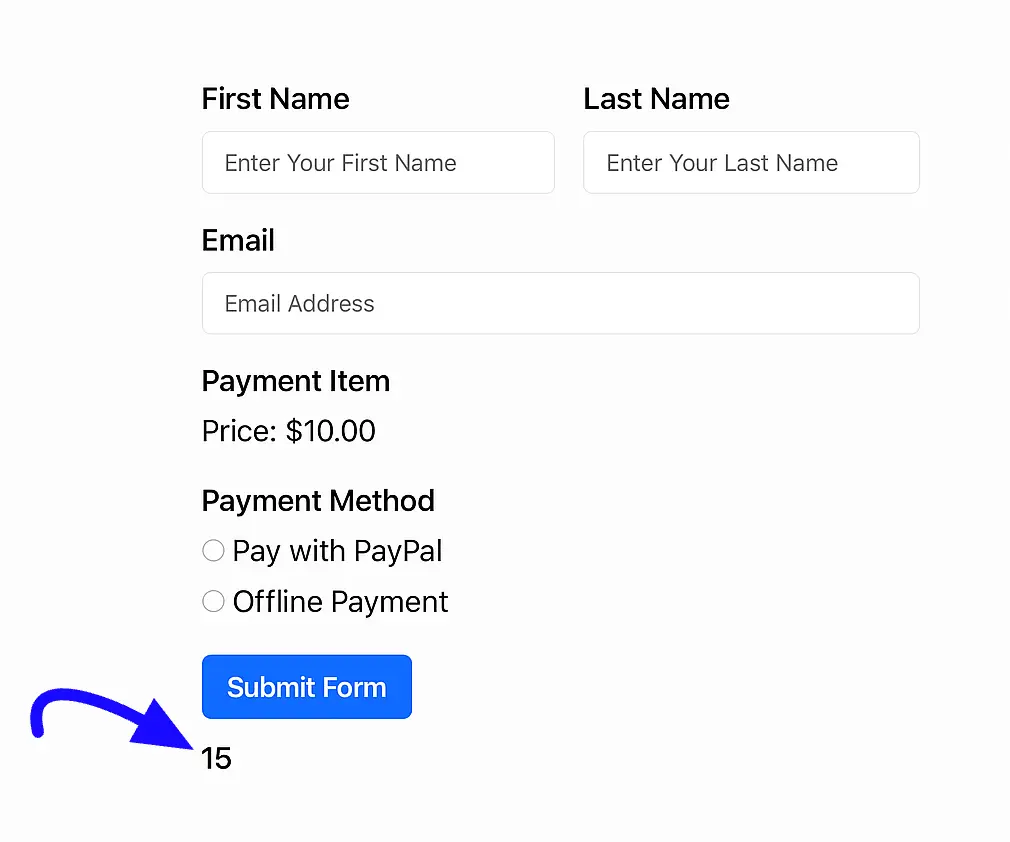The height and width of the screenshot is (842, 1010).
Task: Focus the Last Name text box
Action: tap(751, 162)
